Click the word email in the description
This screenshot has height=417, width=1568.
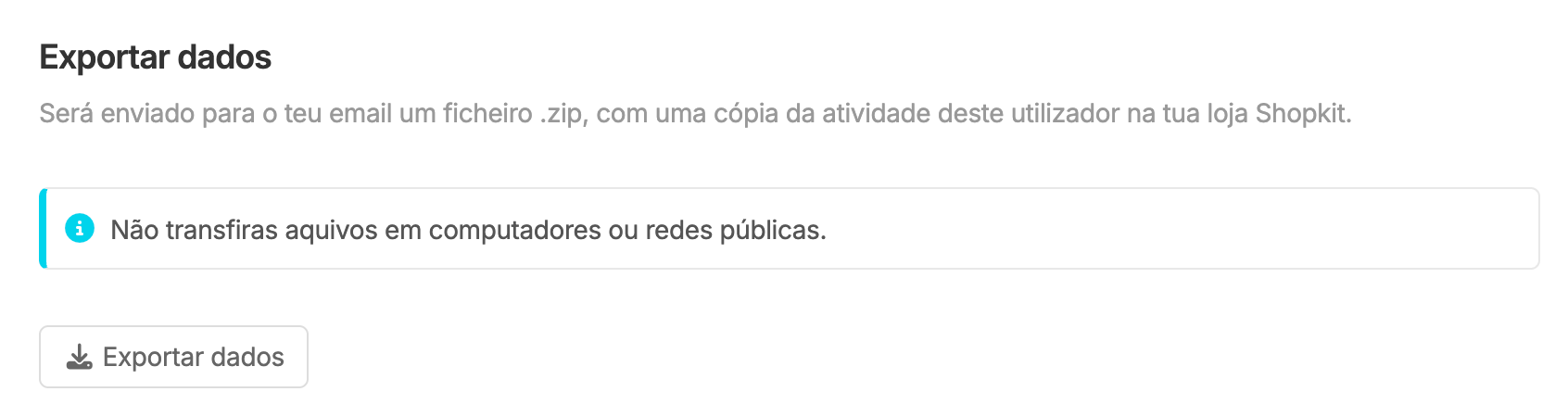click(360, 114)
